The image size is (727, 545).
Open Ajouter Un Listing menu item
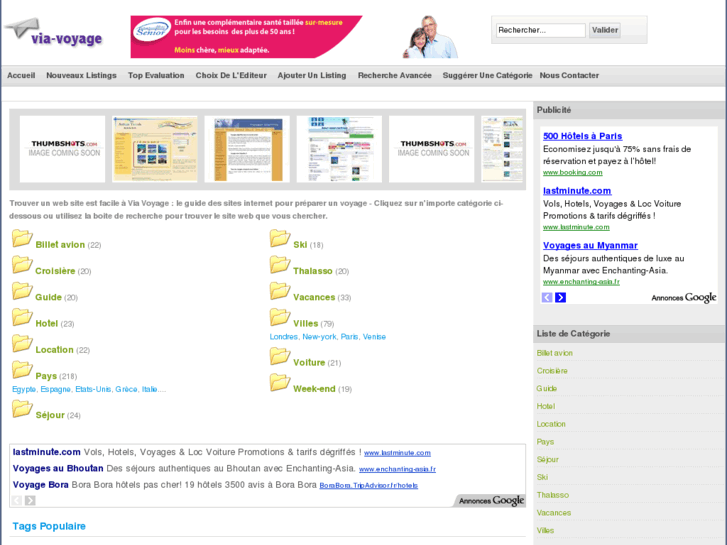[312, 76]
